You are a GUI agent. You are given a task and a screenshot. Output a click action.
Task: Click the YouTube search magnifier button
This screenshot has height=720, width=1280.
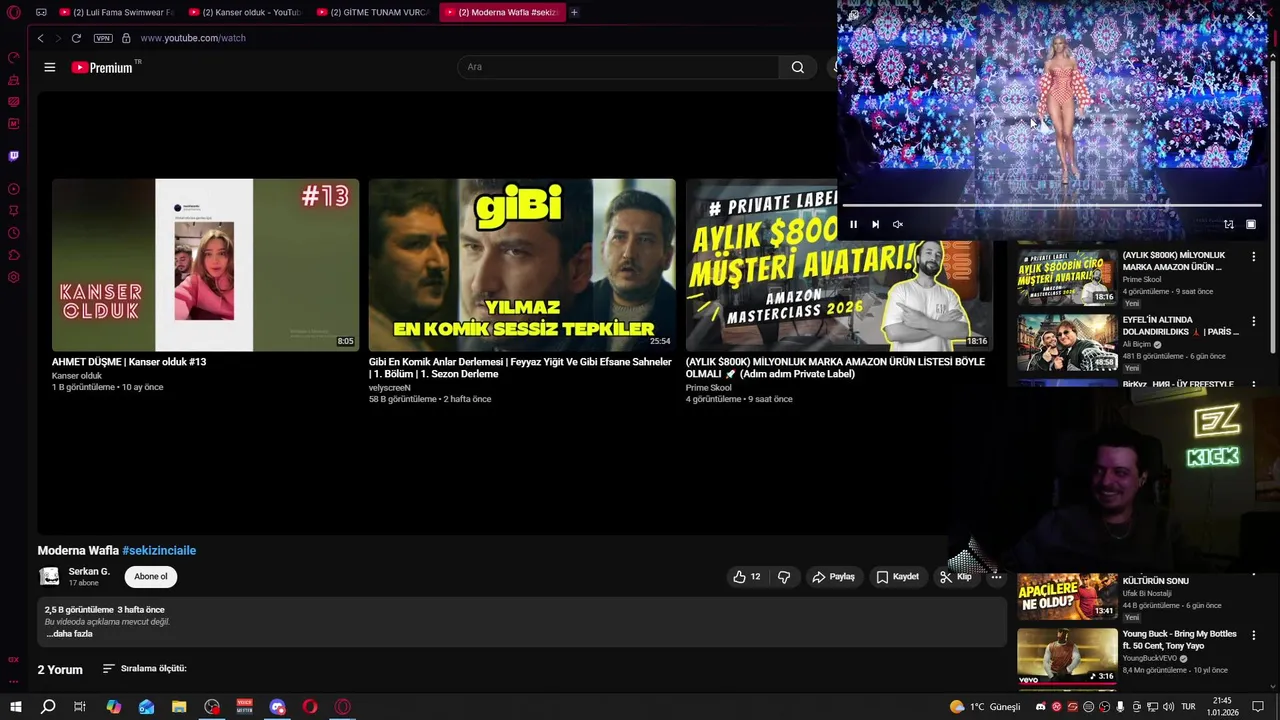[x=797, y=67]
